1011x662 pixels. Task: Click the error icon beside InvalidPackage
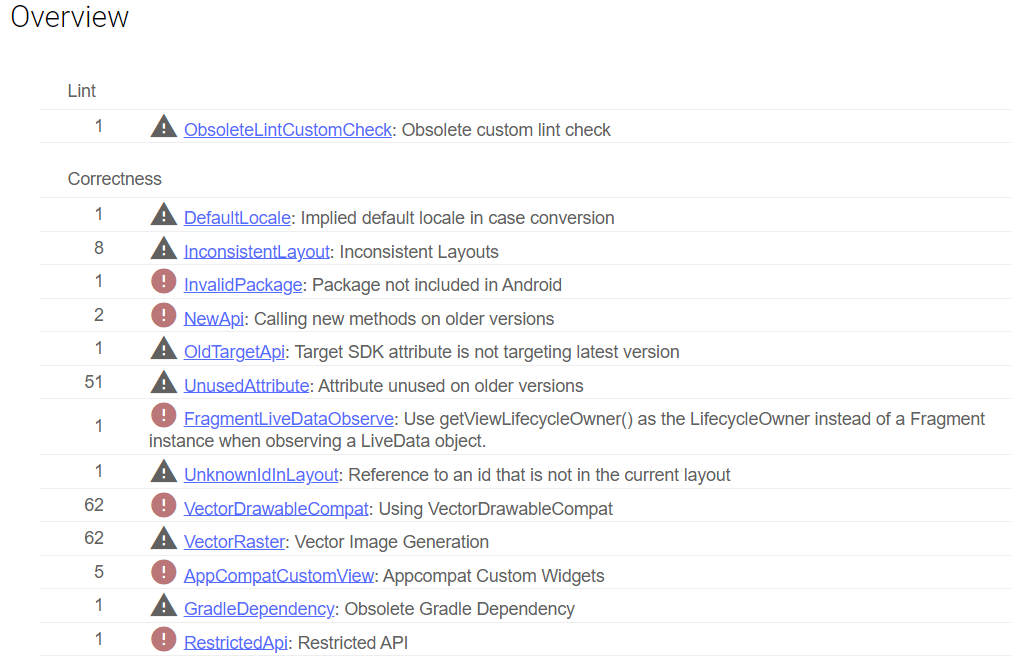(163, 283)
